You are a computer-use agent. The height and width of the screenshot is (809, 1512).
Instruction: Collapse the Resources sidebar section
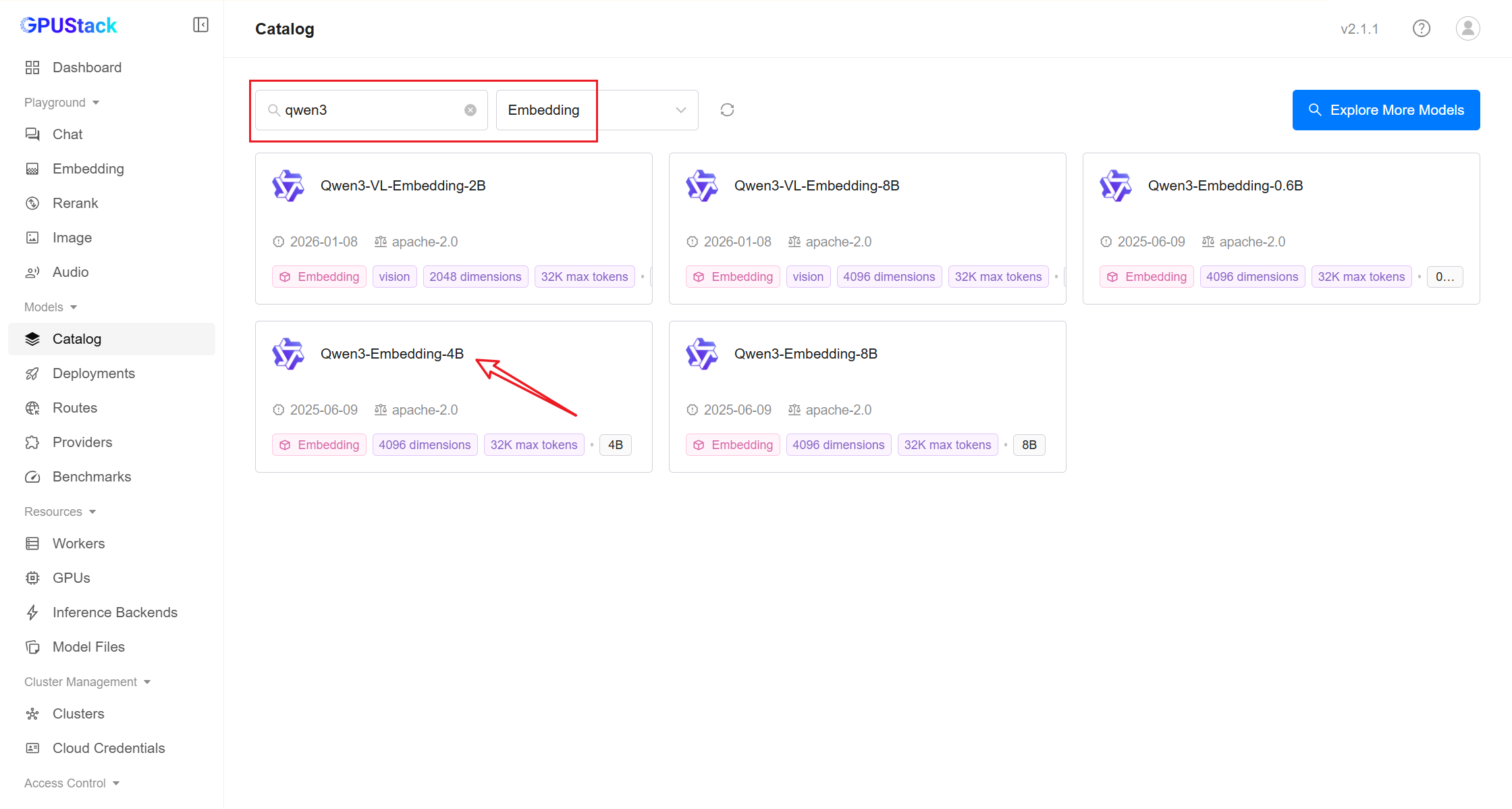60,512
